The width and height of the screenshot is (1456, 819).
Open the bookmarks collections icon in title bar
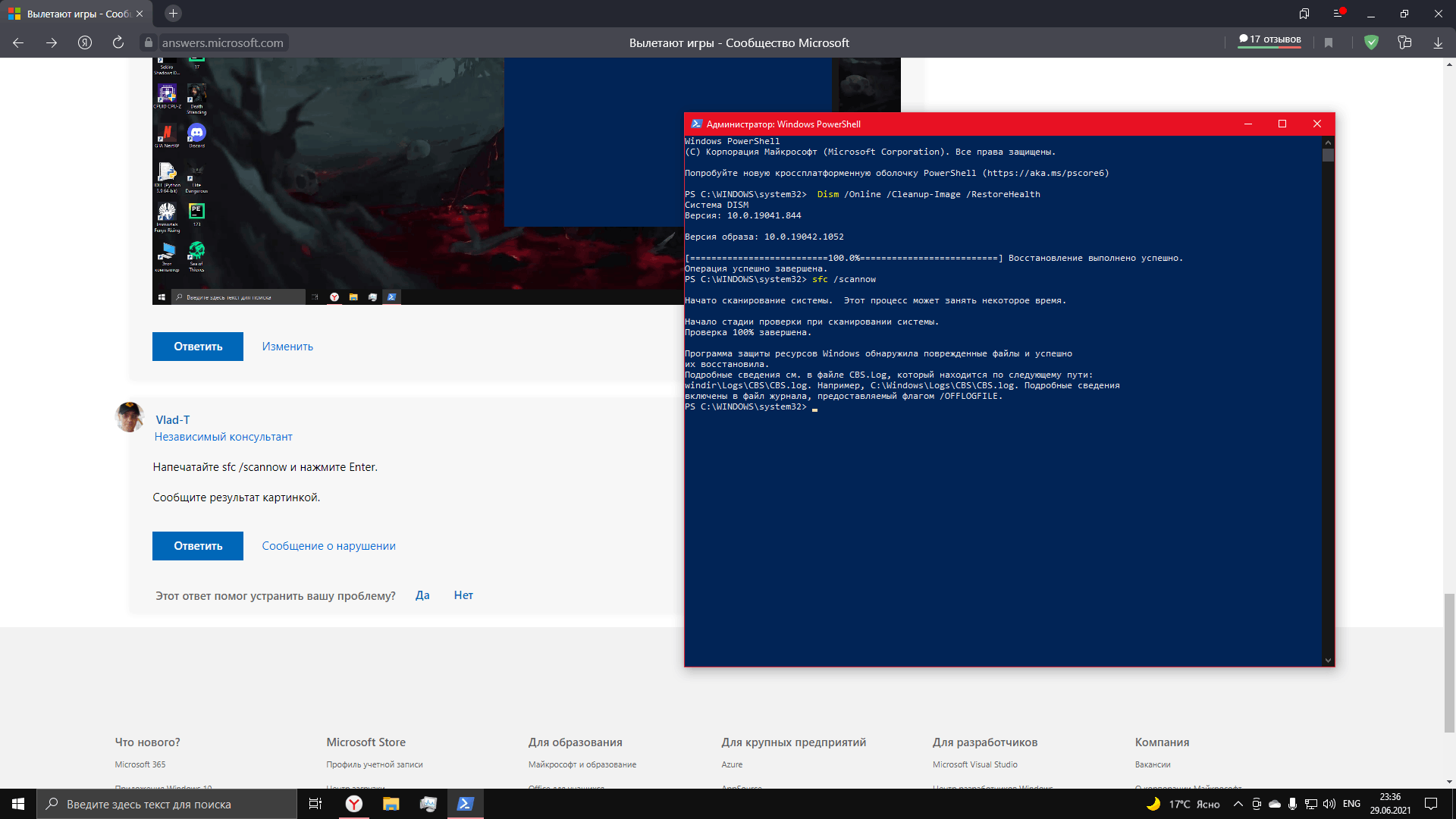point(1304,14)
